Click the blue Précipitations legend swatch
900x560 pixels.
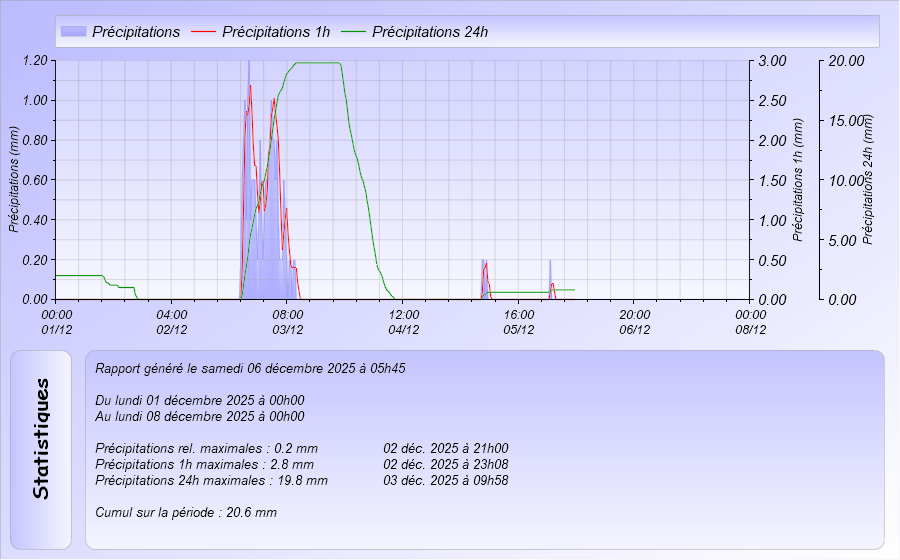click(x=73, y=32)
